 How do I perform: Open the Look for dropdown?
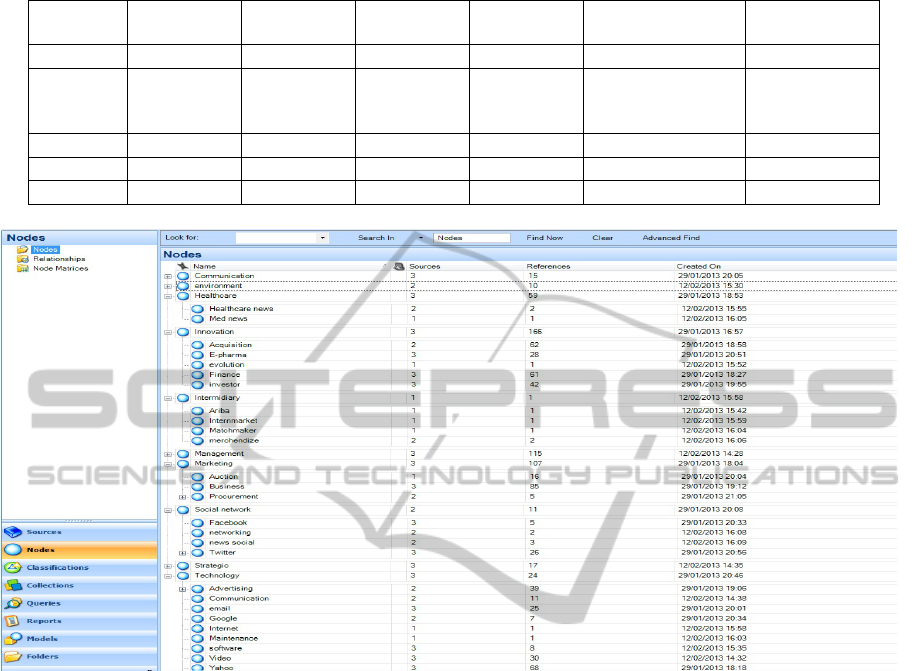click(x=323, y=238)
